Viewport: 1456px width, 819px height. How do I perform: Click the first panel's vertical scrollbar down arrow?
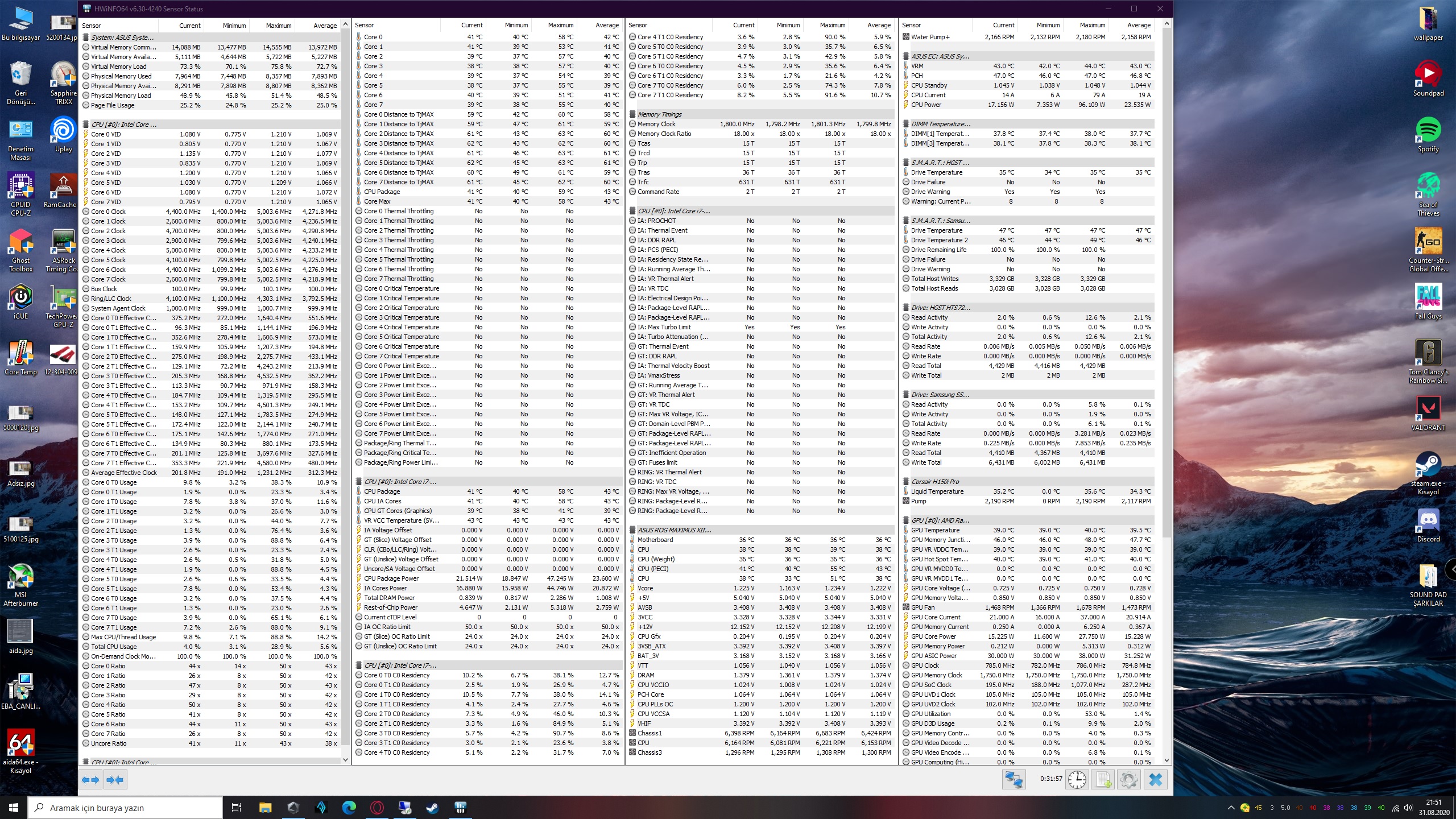(x=345, y=760)
